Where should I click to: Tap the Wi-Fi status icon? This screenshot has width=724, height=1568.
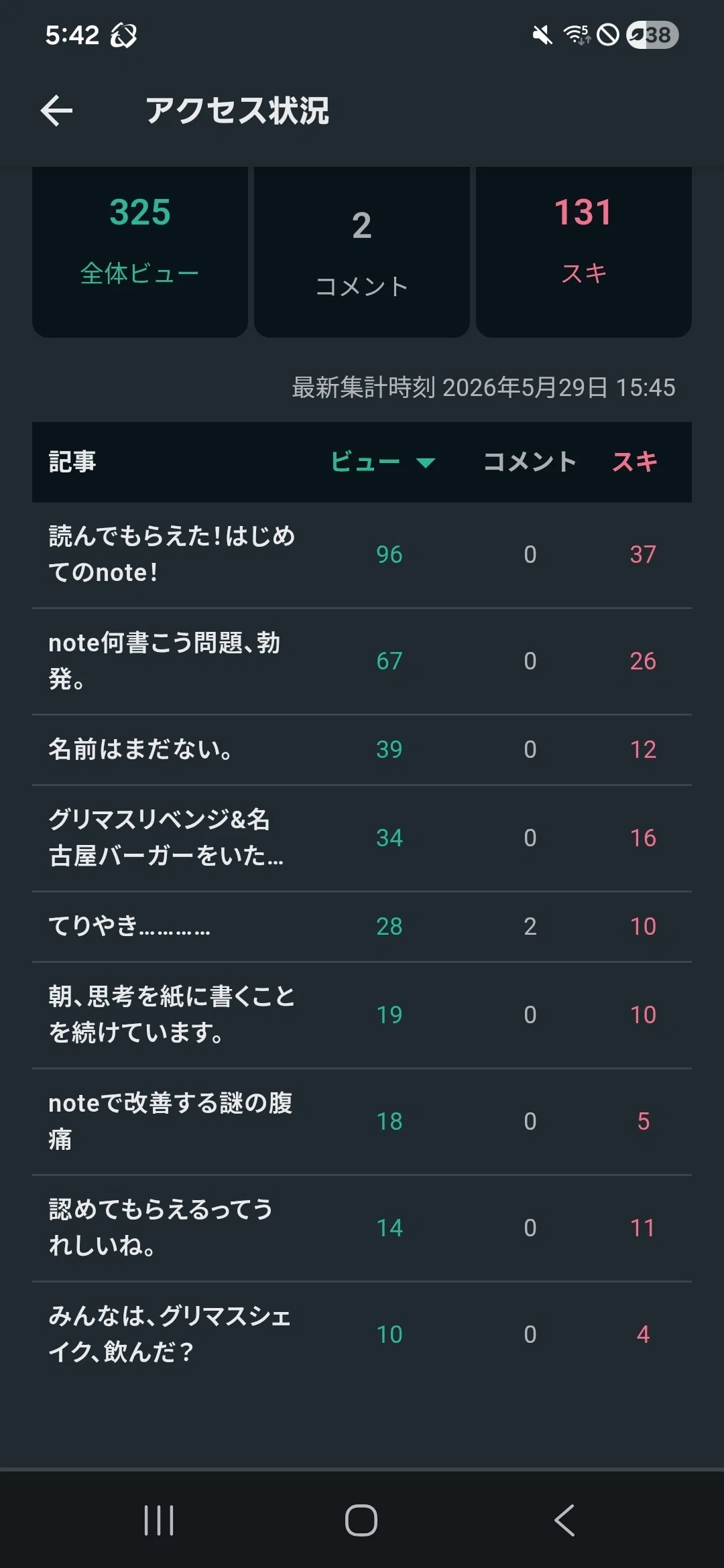click(x=577, y=35)
